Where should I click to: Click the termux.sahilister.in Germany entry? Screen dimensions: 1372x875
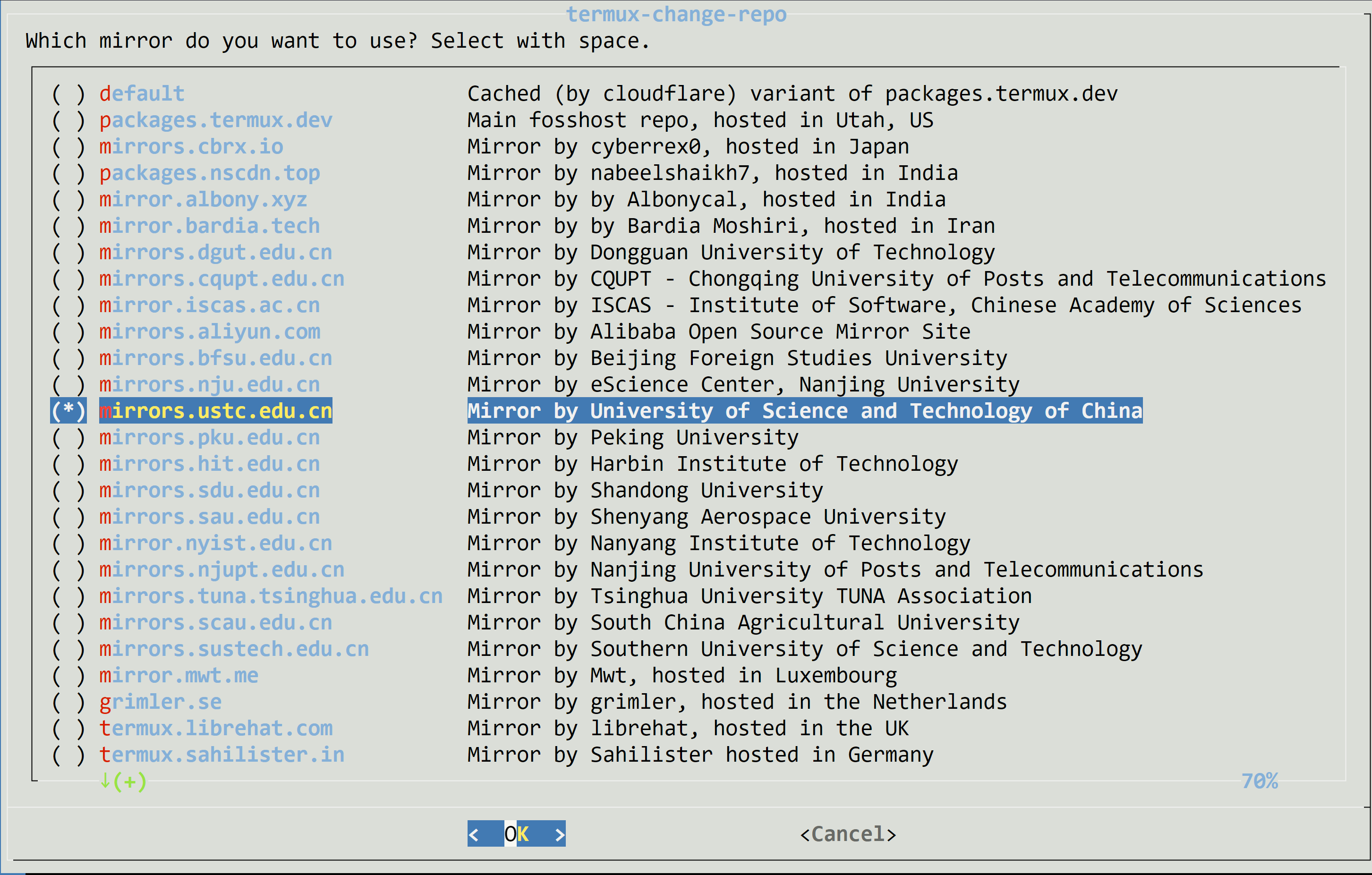(x=222, y=755)
